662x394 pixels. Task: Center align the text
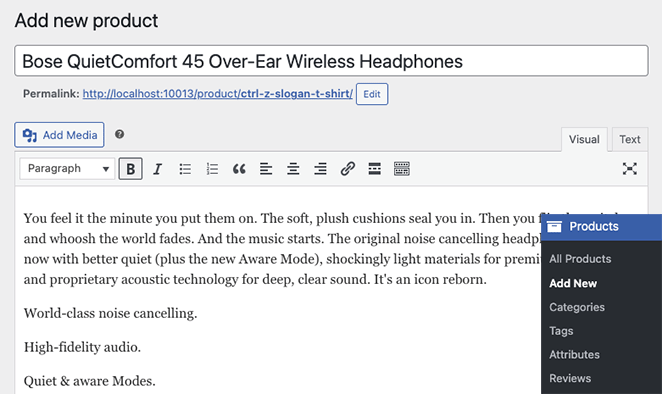[293, 169]
